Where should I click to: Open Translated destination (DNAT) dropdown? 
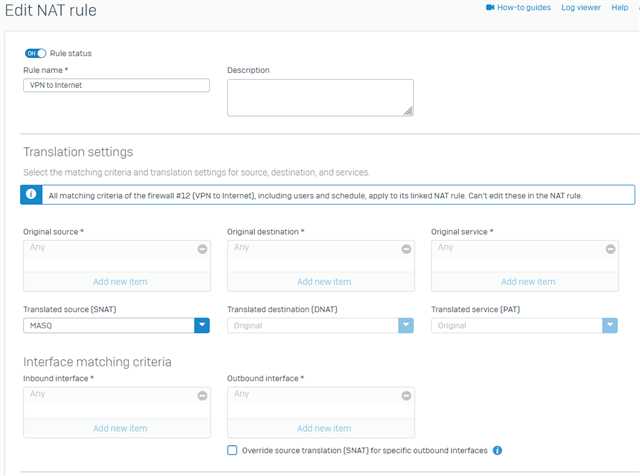[406, 325]
